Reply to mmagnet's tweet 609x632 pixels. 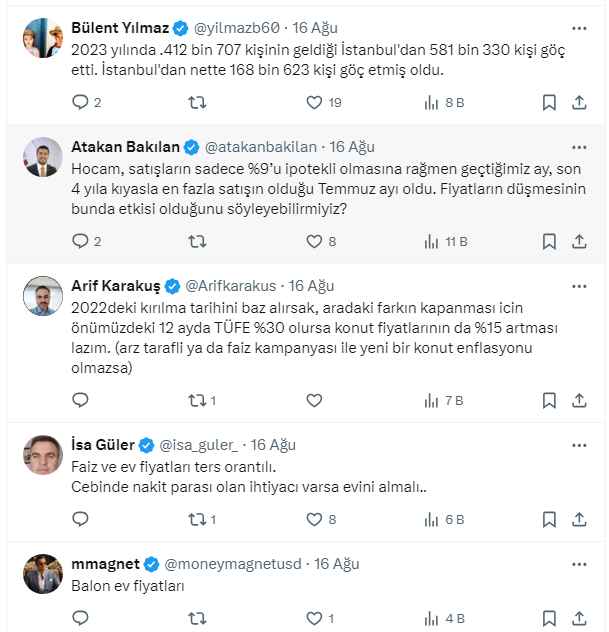(82, 618)
